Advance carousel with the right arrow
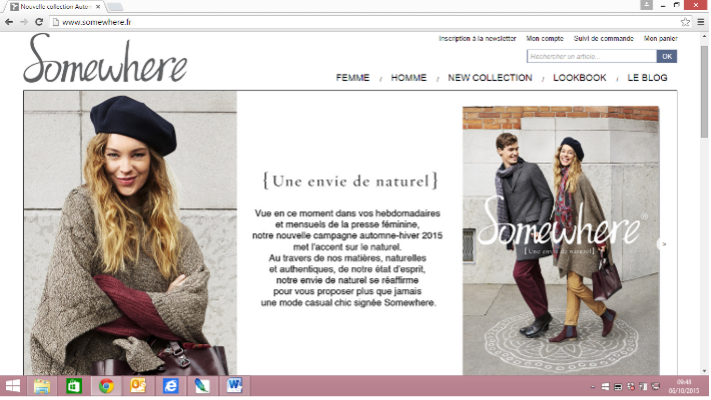The width and height of the screenshot is (711, 400). (664, 243)
